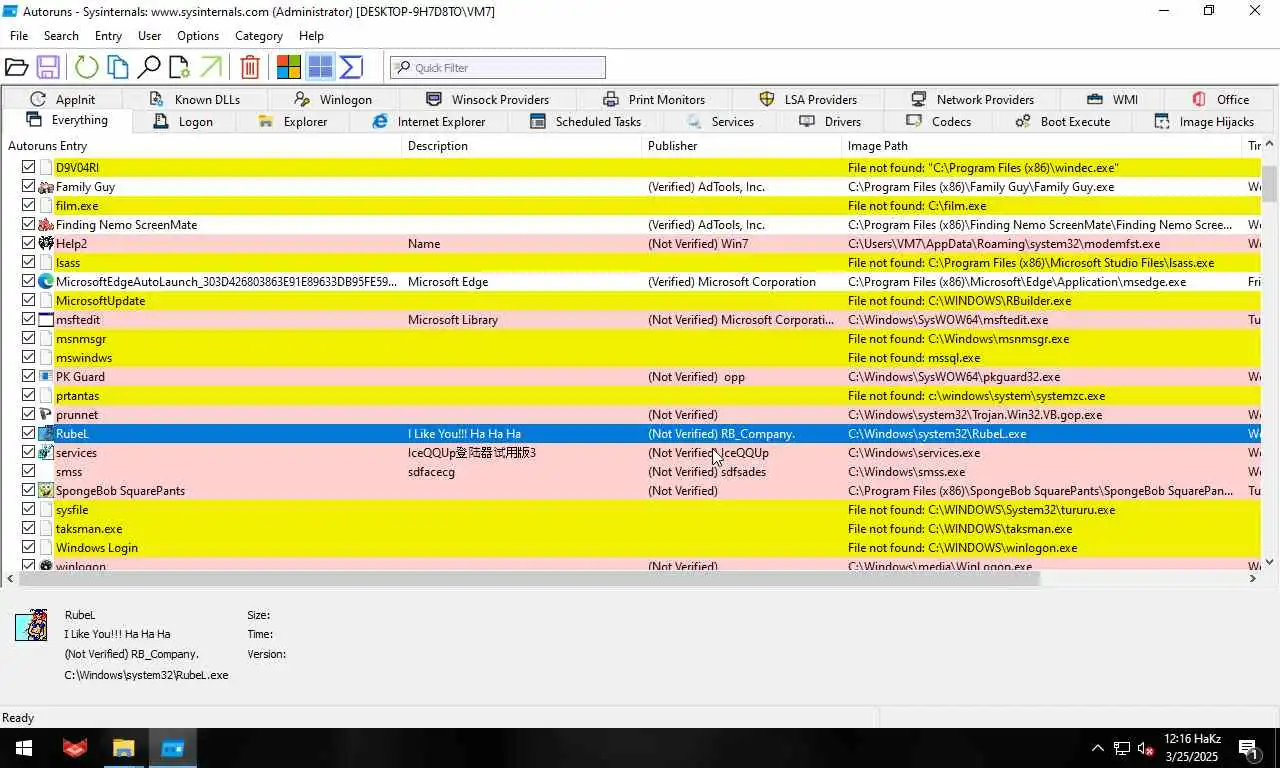Click the Open file toolbar icon
This screenshot has width=1280, height=768.
point(16,67)
